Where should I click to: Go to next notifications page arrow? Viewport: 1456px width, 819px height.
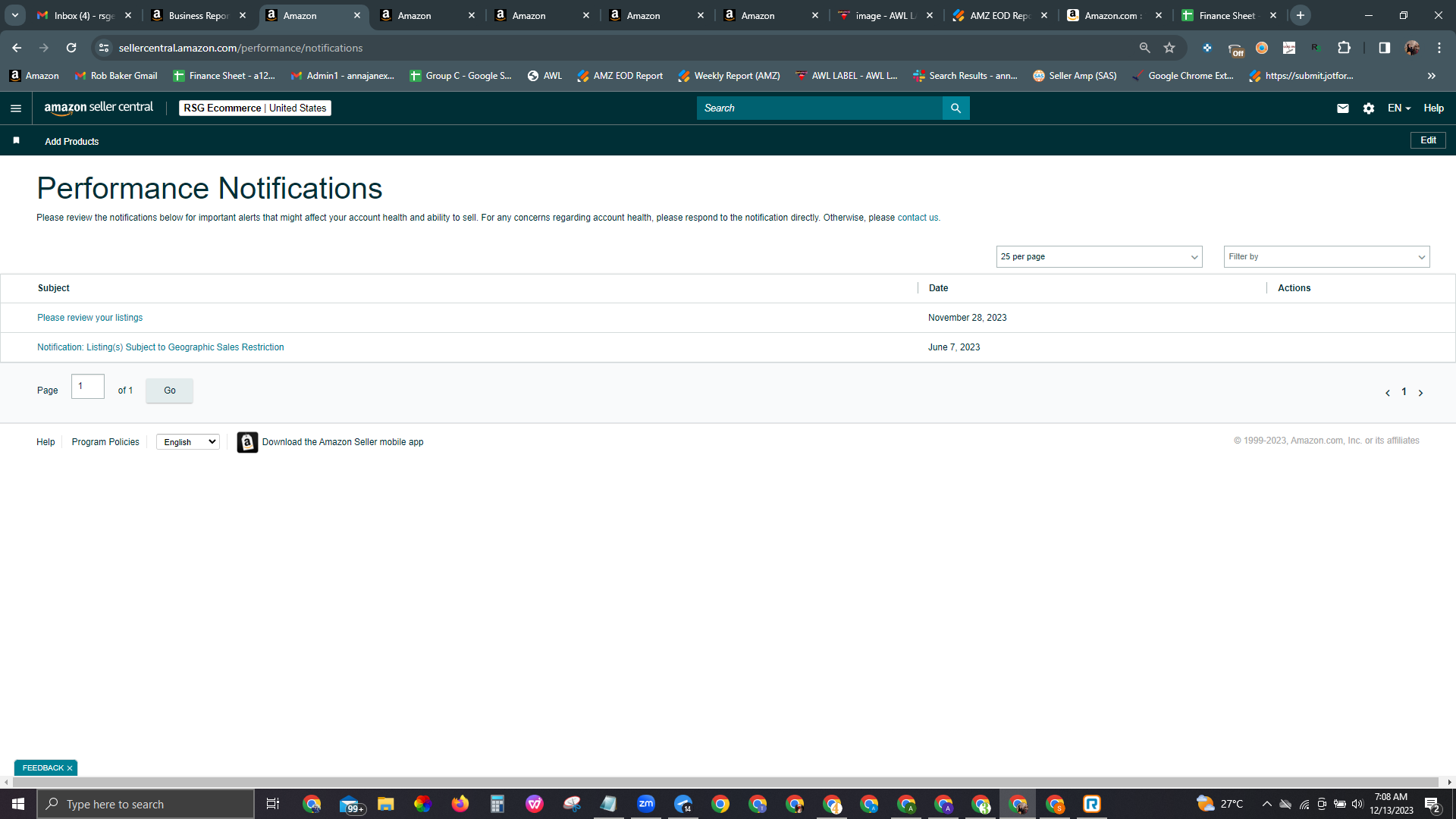1420,393
